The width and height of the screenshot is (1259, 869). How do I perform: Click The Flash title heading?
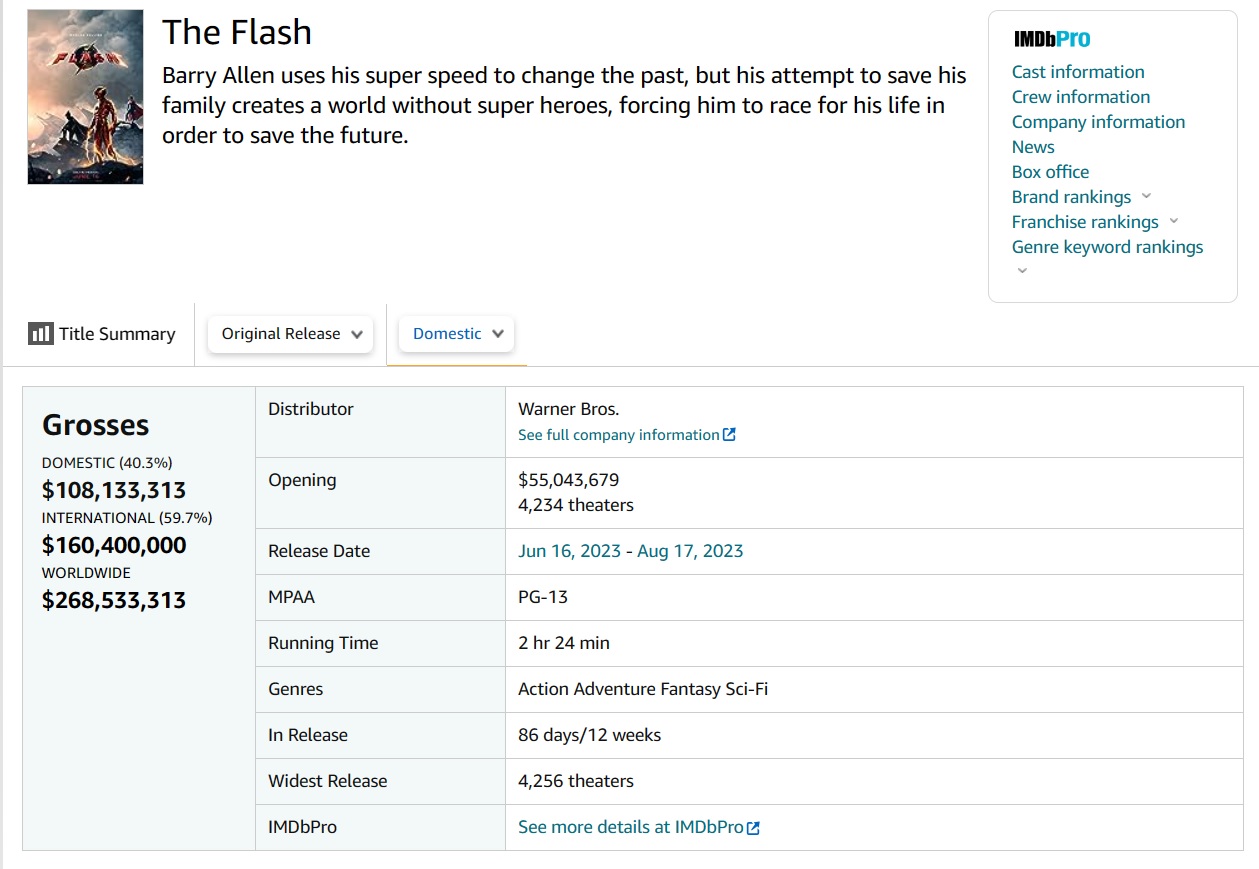237,32
